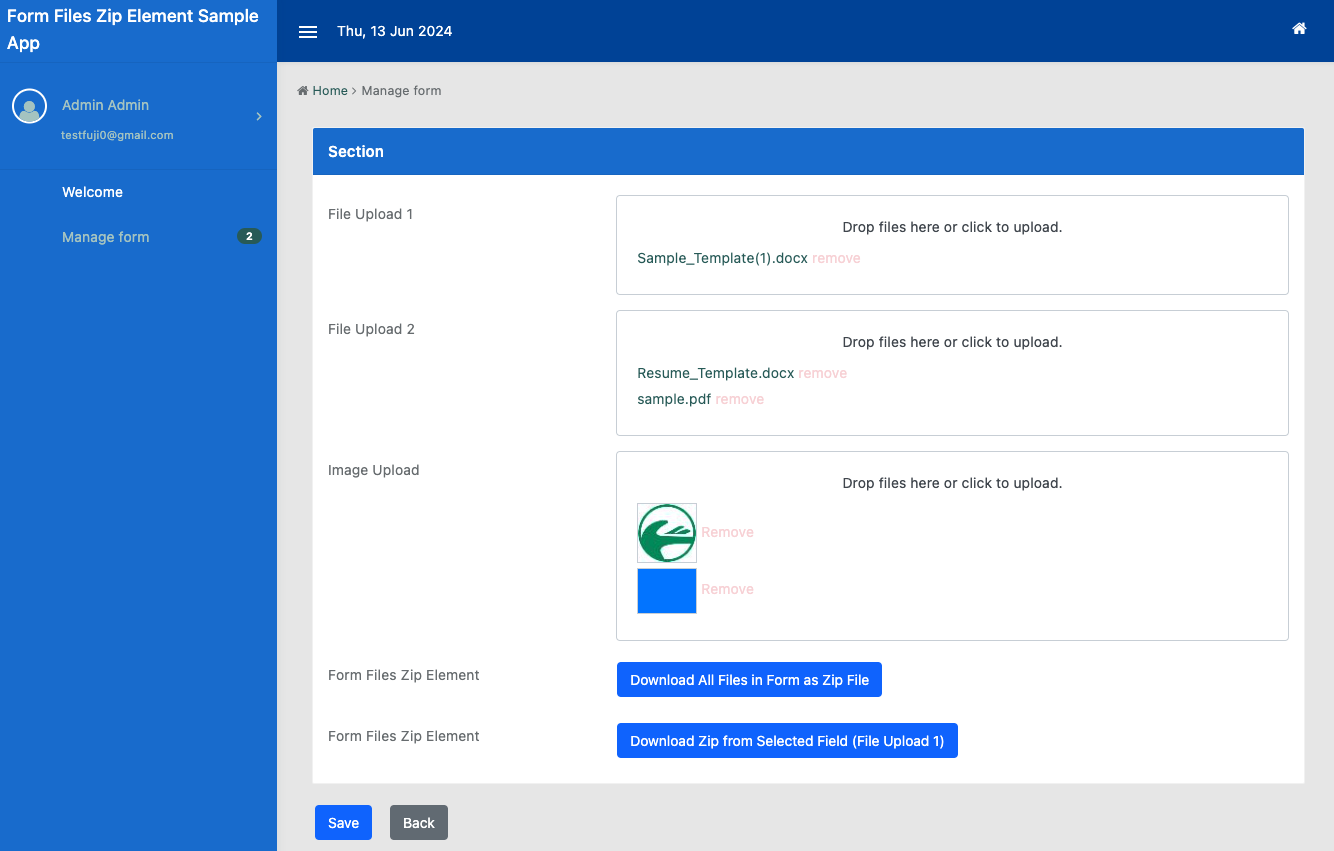This screenshot has width=1334, height=851.
Task: Expand the Admin Admin profile chevron
Action: (259, 117)
